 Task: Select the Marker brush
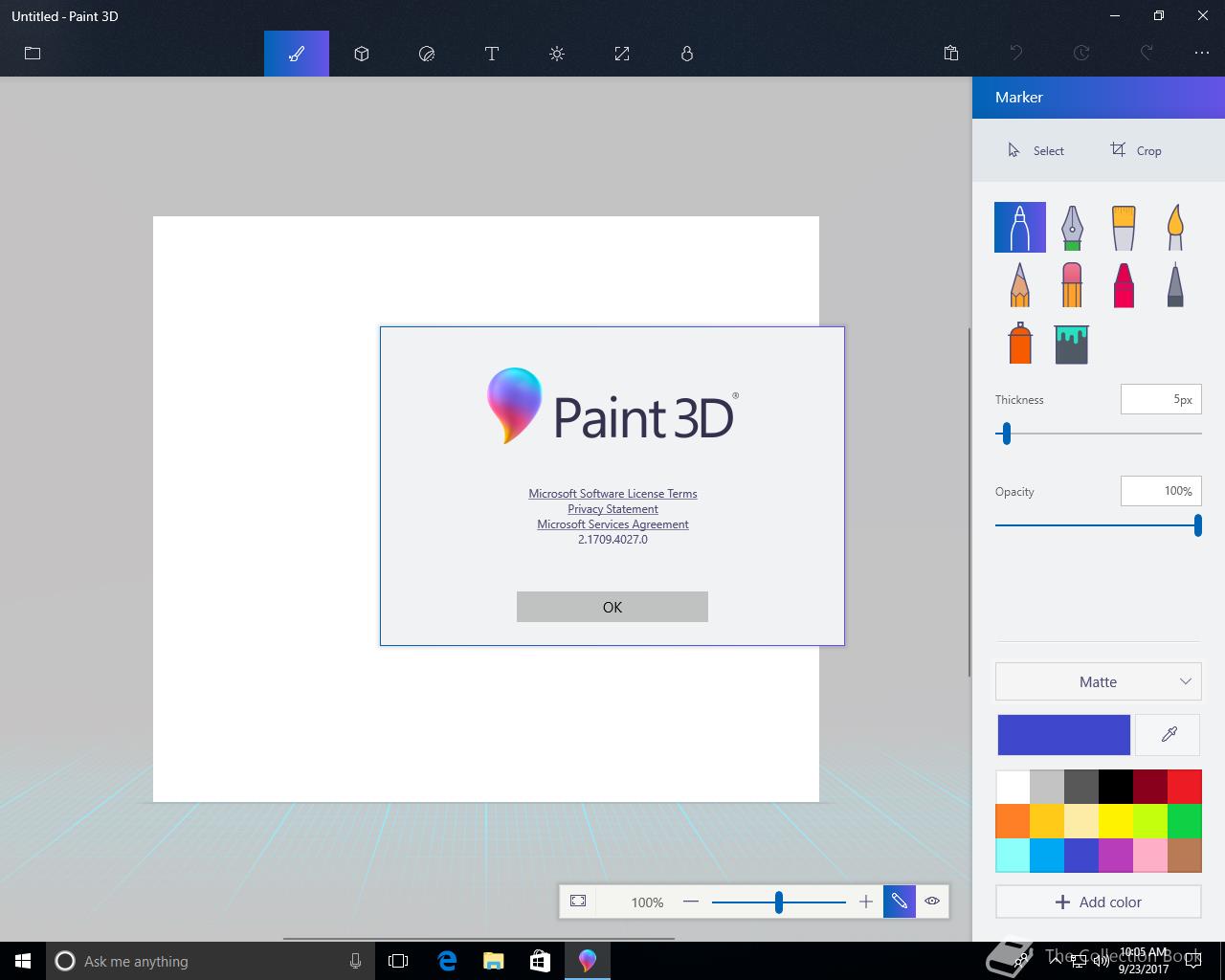(1020, 228)
